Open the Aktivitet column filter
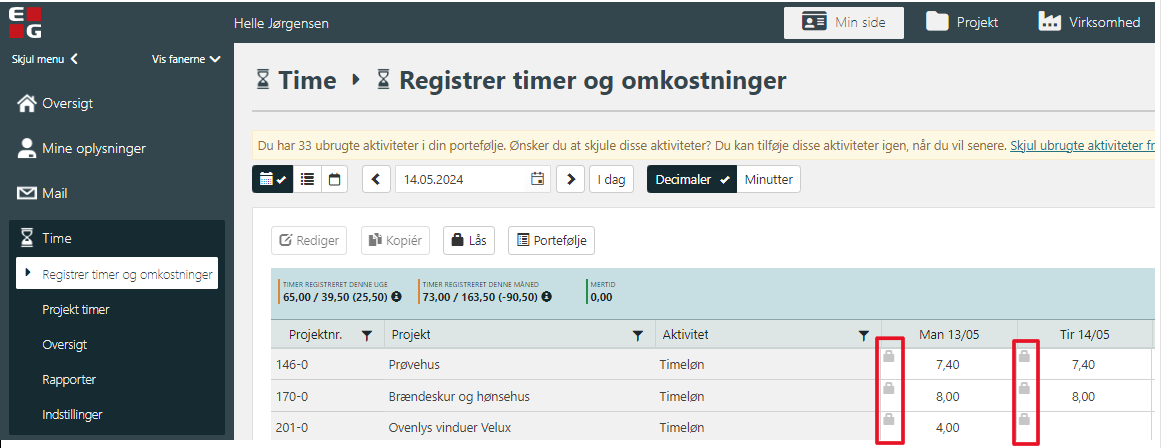1165x448 pixels. pyautogui.click(x=864, y=335)
